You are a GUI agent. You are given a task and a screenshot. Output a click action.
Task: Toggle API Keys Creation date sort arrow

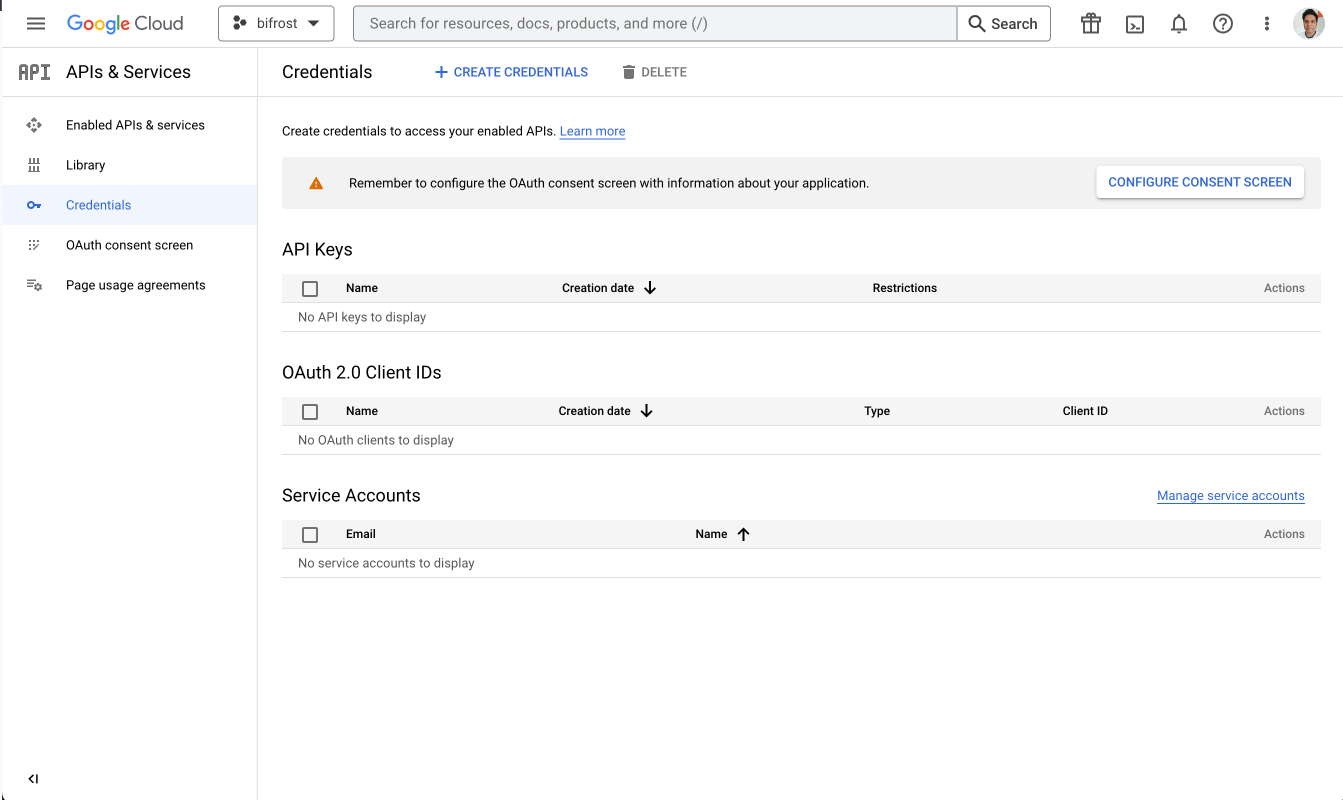[650, 288]
